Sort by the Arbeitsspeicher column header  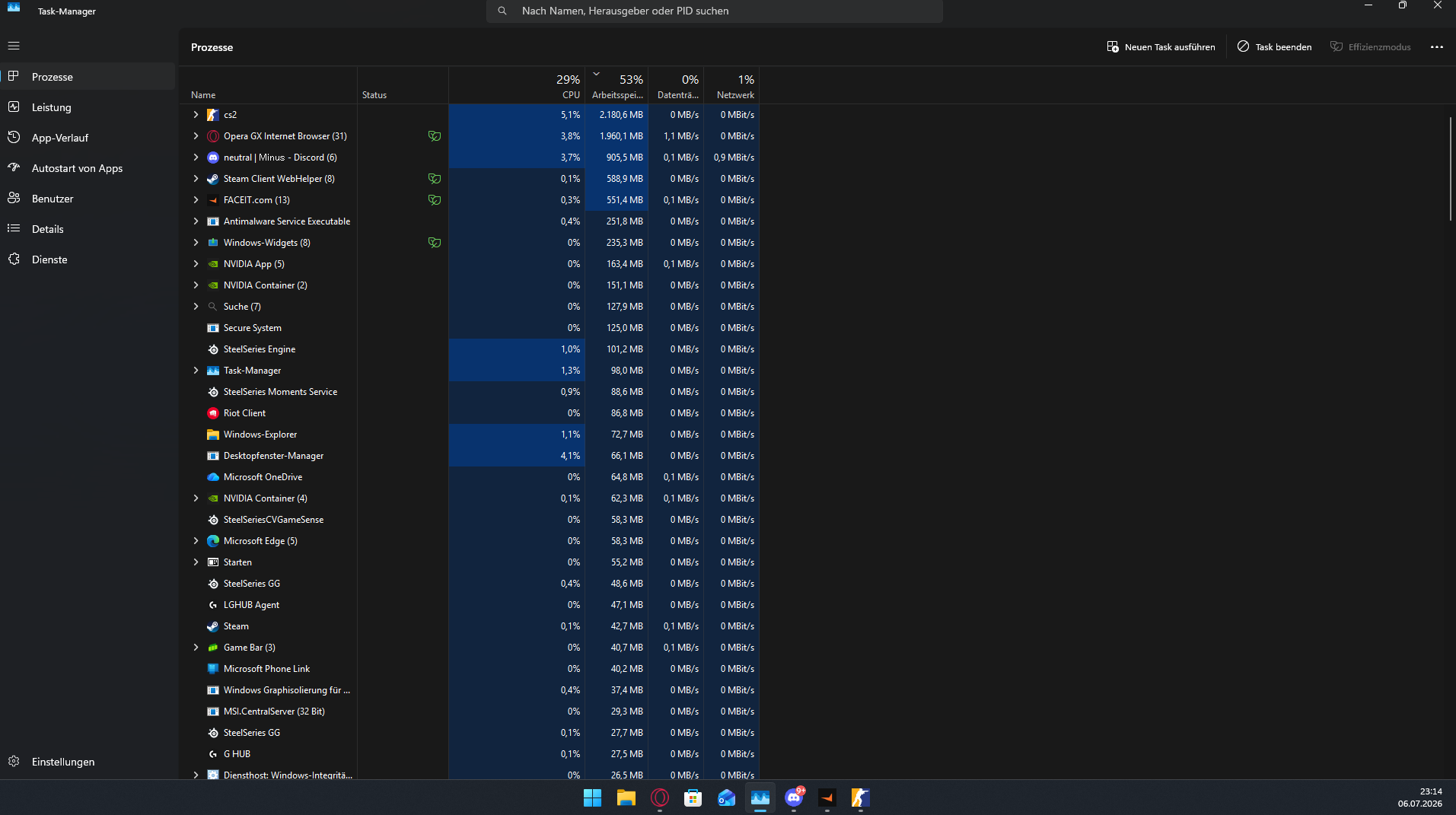617,86
